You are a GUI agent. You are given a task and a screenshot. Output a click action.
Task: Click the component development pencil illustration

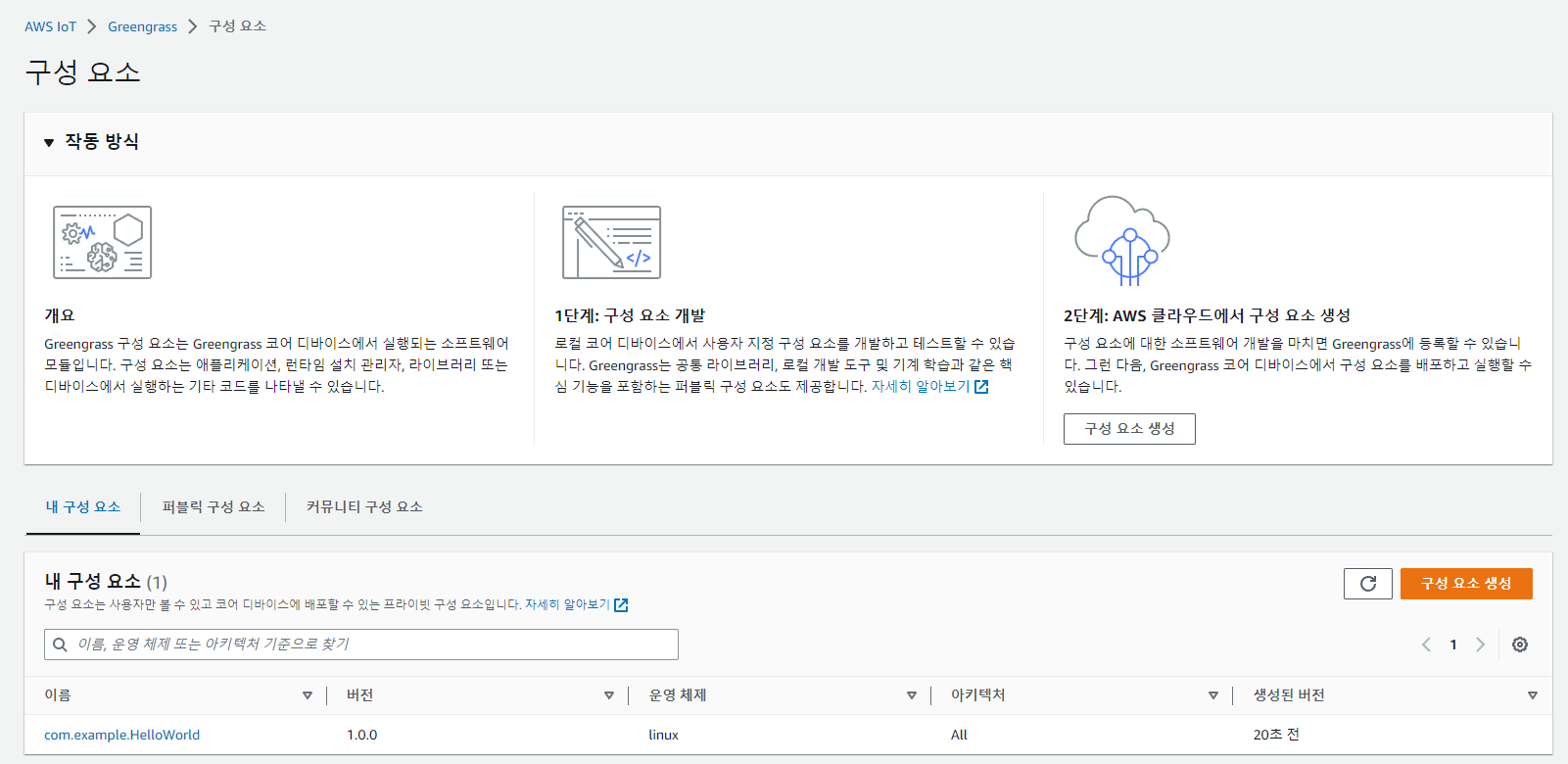pyautogui.click(x=612, y=243)
